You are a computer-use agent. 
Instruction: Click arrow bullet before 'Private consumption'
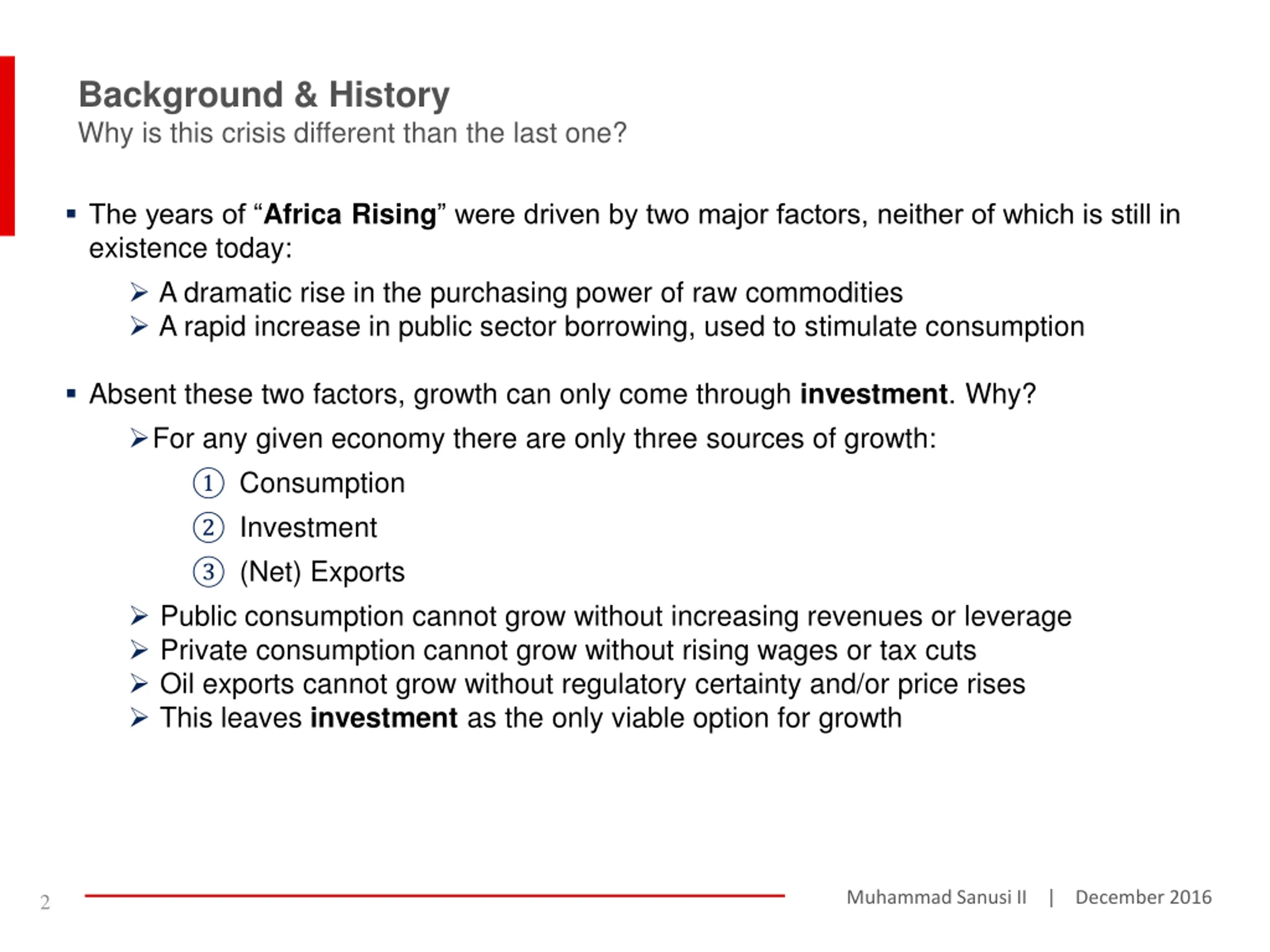pyautogui.click(x=139, y=650)
